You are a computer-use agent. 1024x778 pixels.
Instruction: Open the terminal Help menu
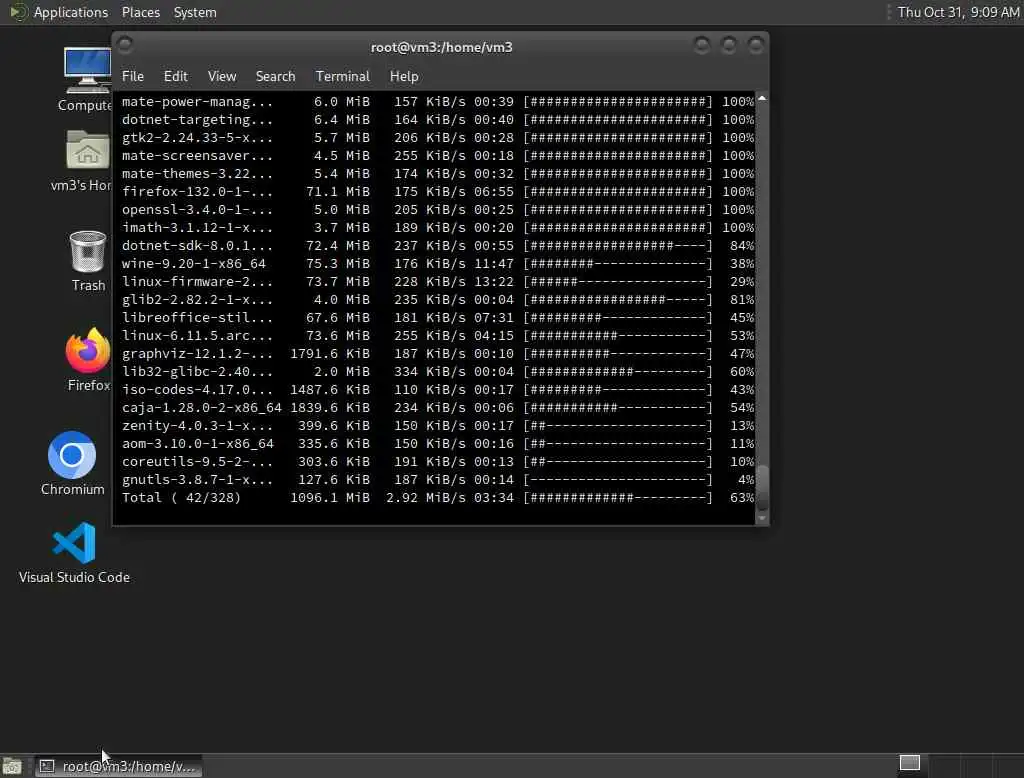click(404, 76)
